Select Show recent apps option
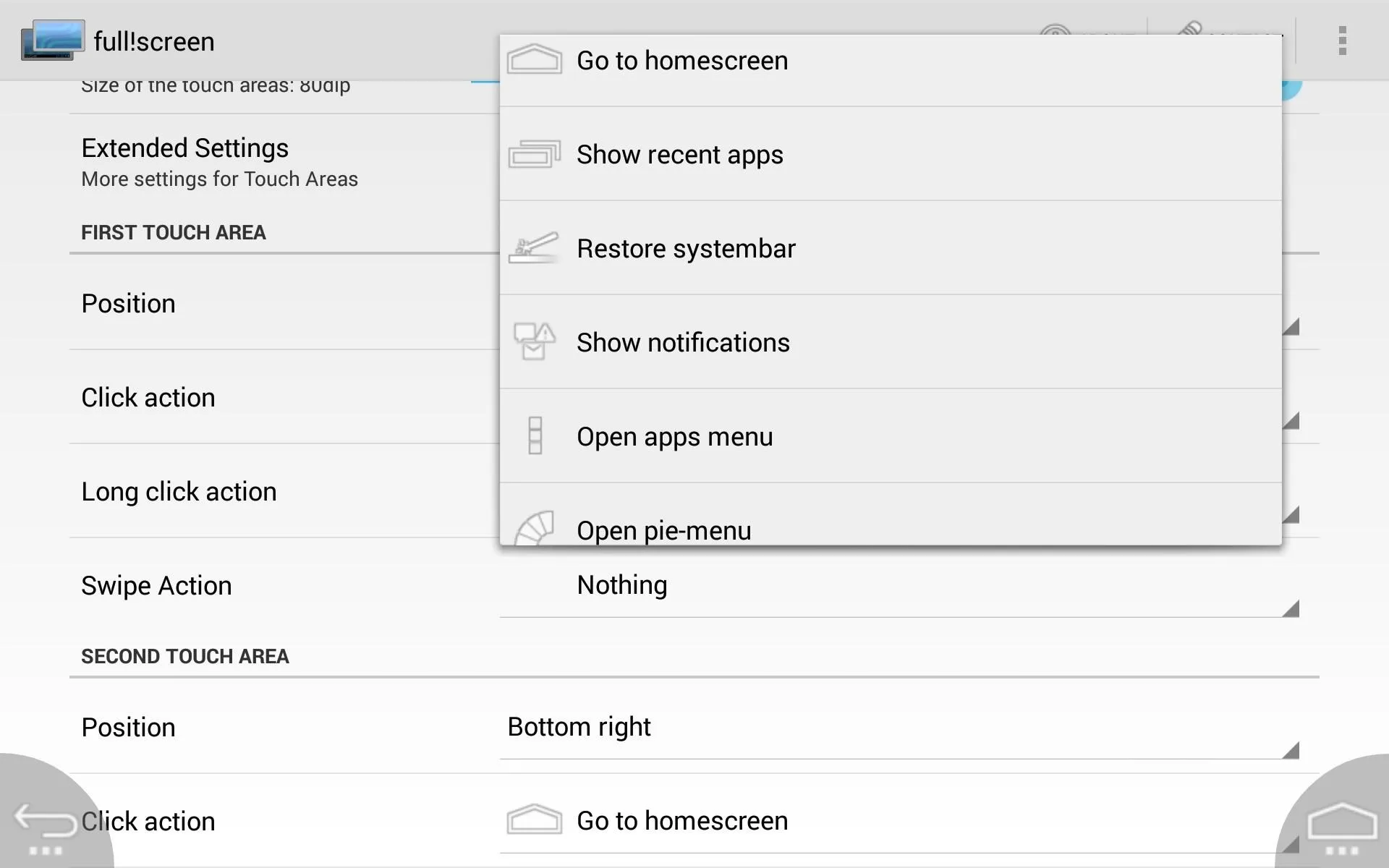 pyautogui.click(x=891, y=154)
